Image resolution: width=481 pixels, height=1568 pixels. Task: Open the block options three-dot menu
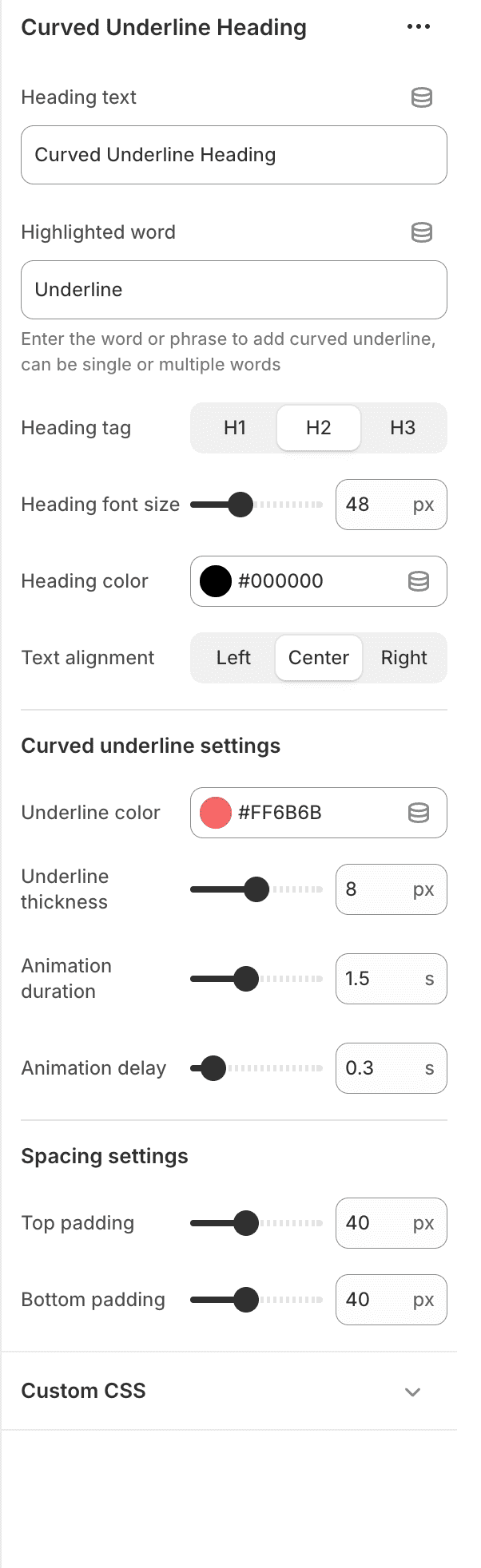point(419,26)
